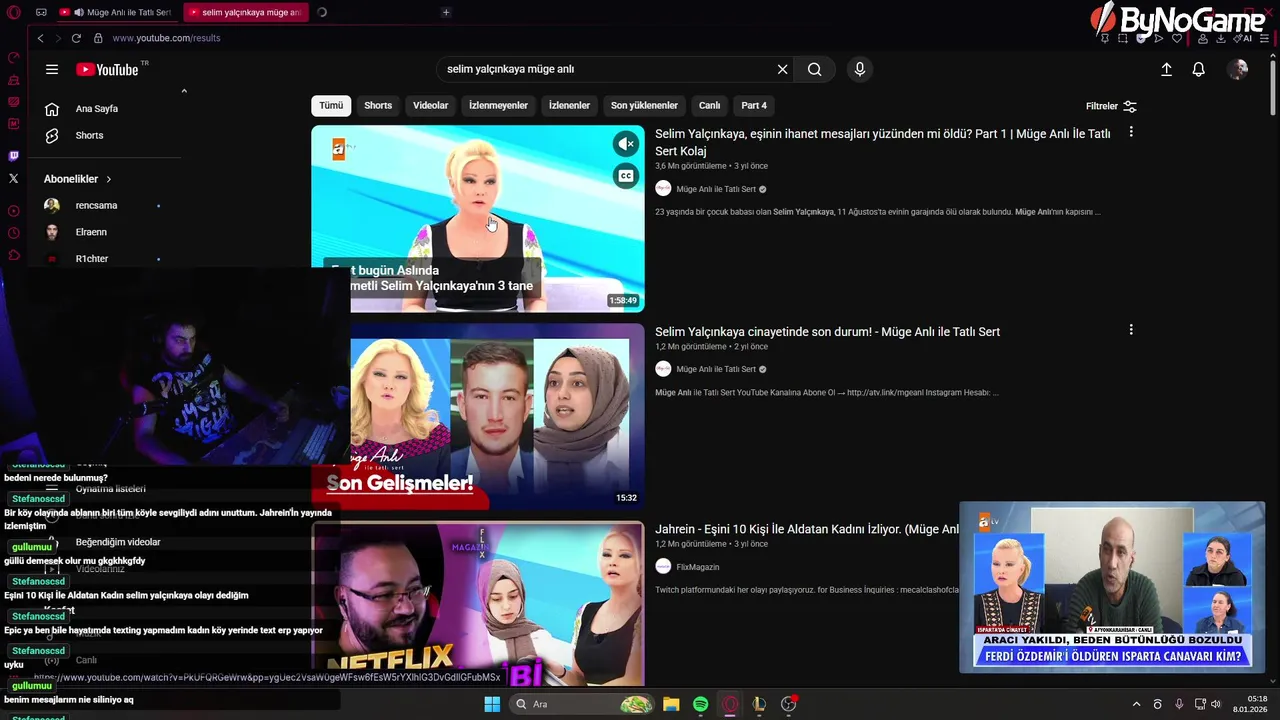Open 'Selim Yalçınkaya cinayetinde son durum' title
This screenshot has height=720, width=1280.
click(827, 332)
